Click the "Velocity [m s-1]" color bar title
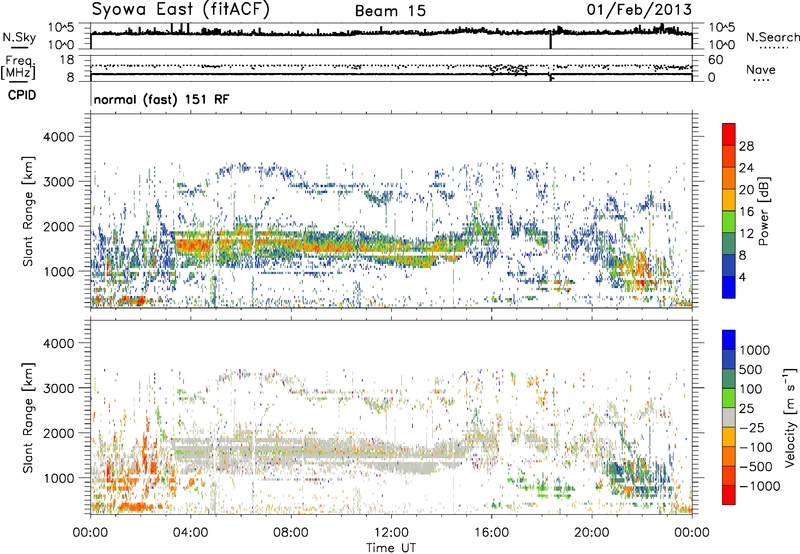Screen dimensions: 800x554 coord(789,417)
